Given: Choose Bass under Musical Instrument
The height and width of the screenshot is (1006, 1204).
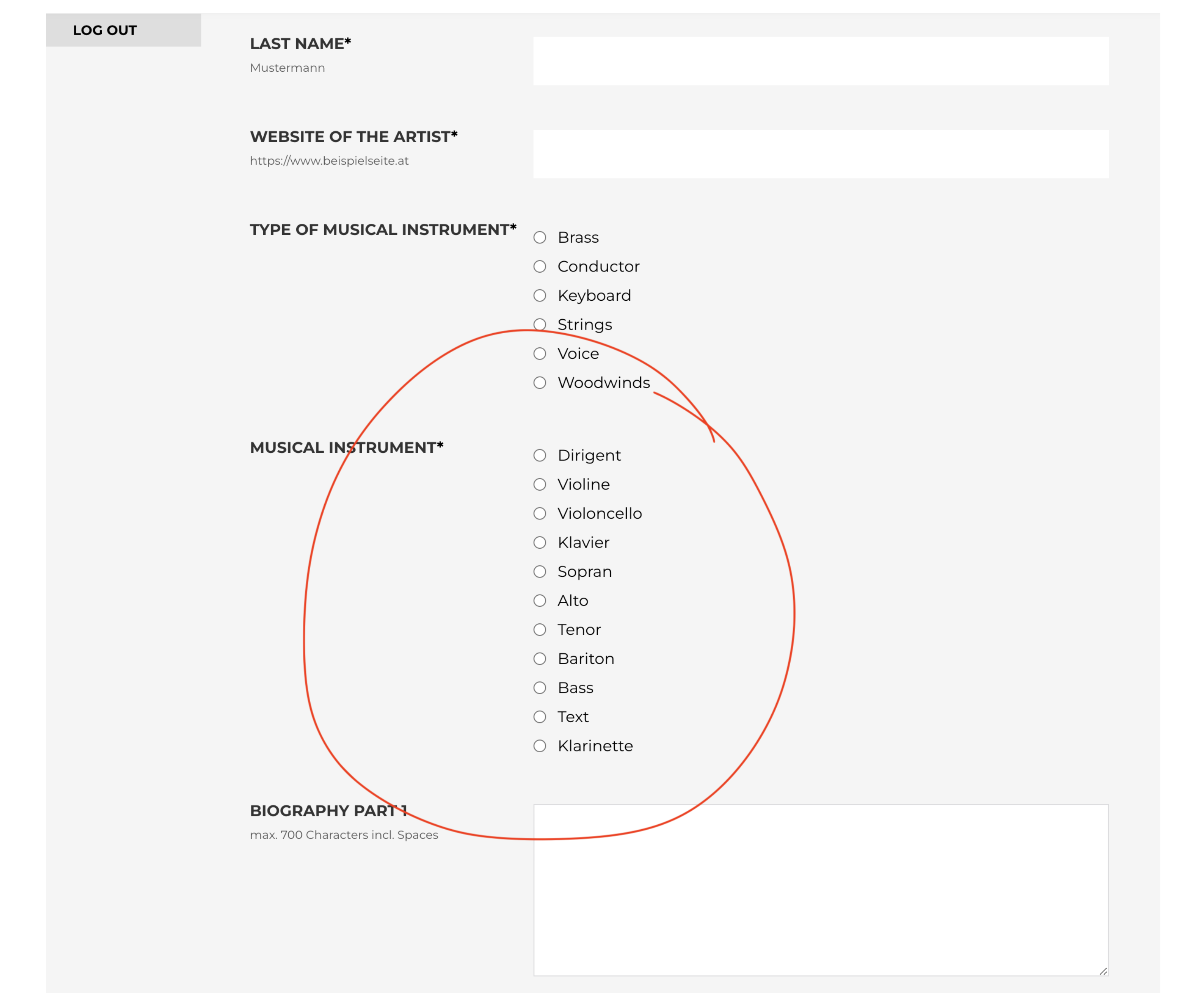Looking at the screenshot, I should [539, 688].
